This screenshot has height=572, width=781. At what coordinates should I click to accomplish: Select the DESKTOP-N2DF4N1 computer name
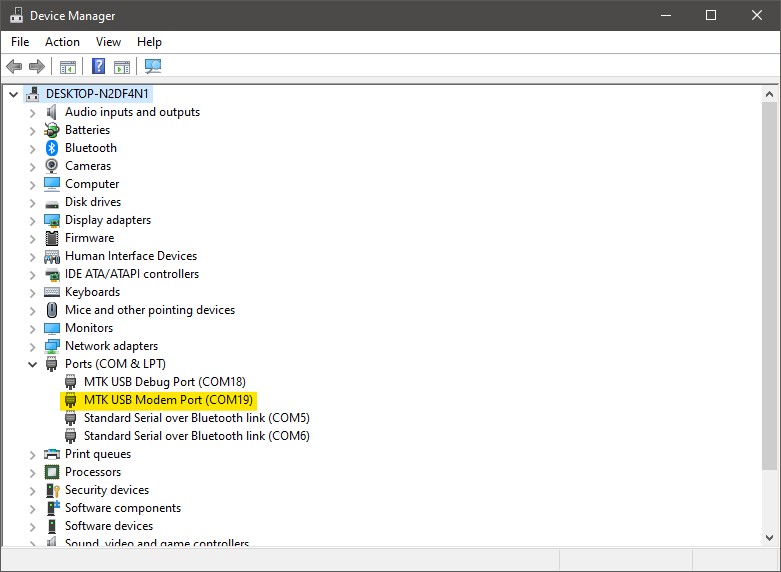pos(97,94)
